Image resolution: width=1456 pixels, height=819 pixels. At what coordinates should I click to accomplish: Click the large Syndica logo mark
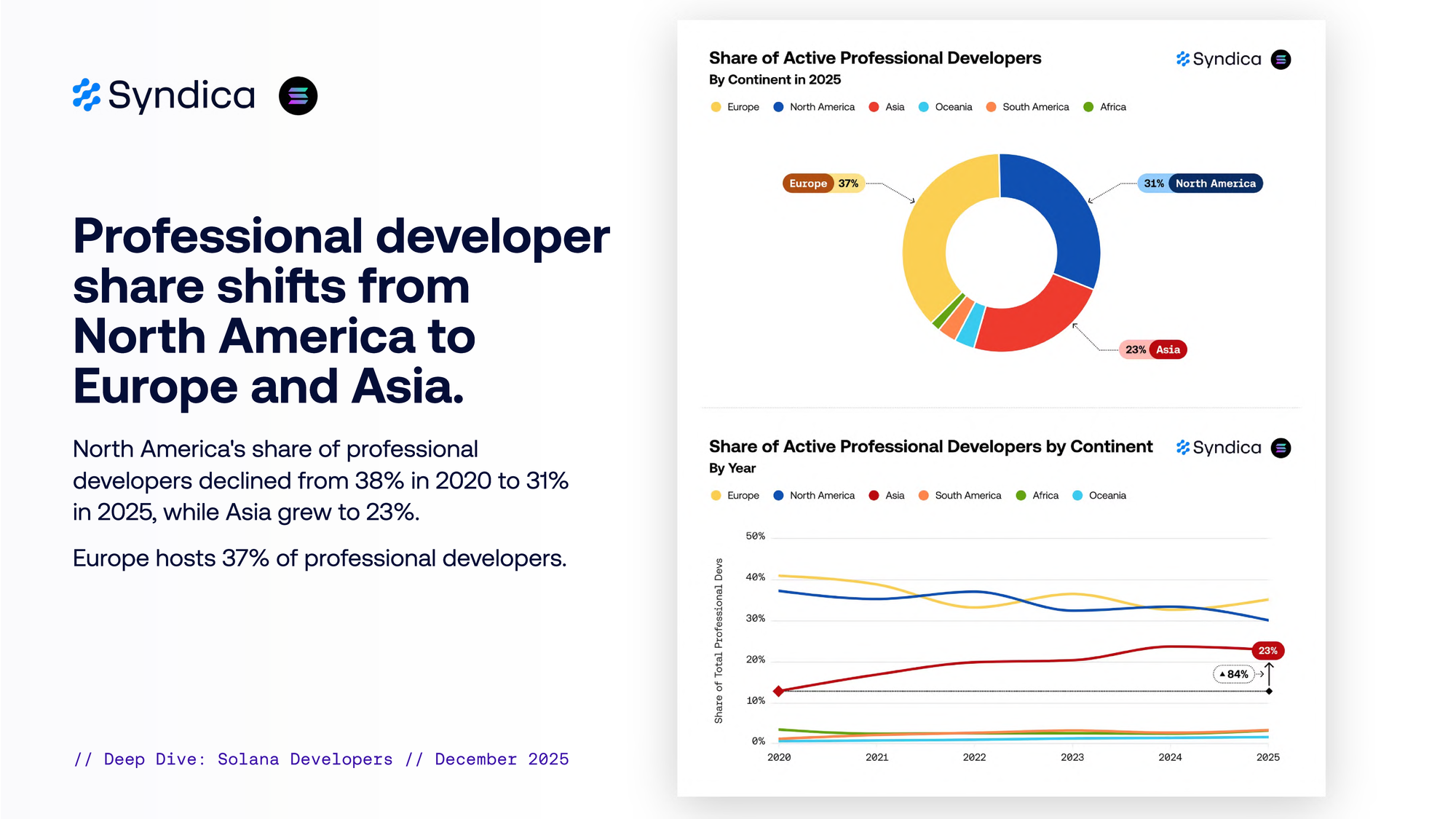pos(87,95)
